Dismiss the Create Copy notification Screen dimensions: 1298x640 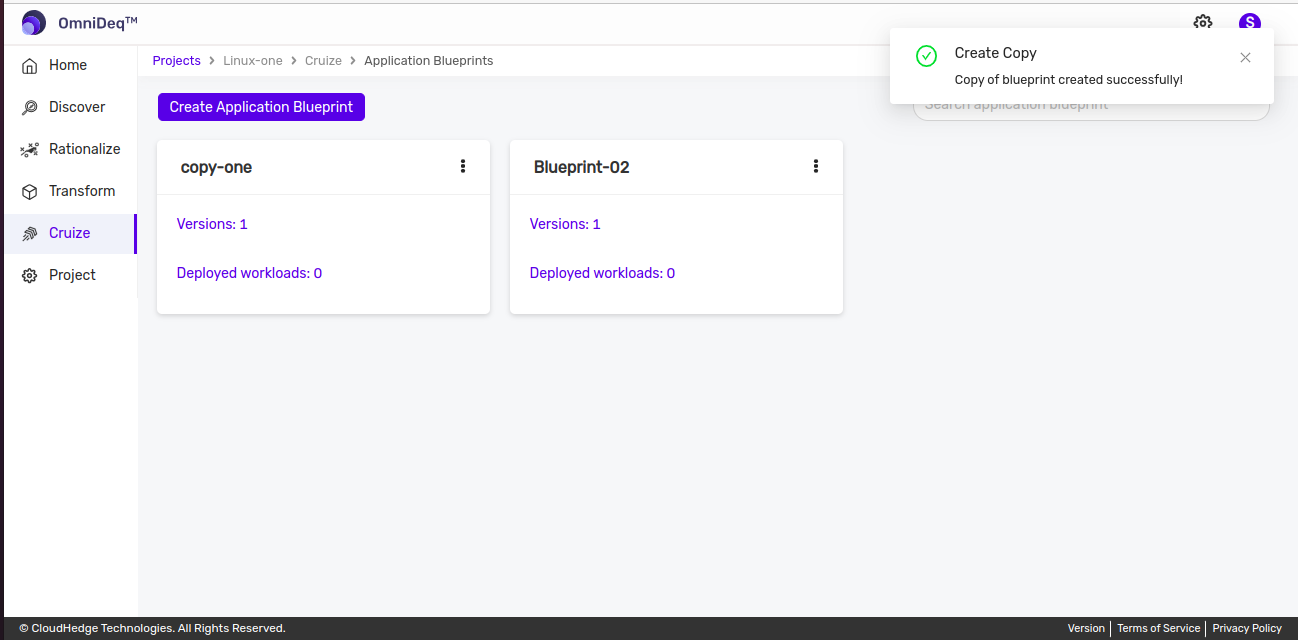[1245, 57]
